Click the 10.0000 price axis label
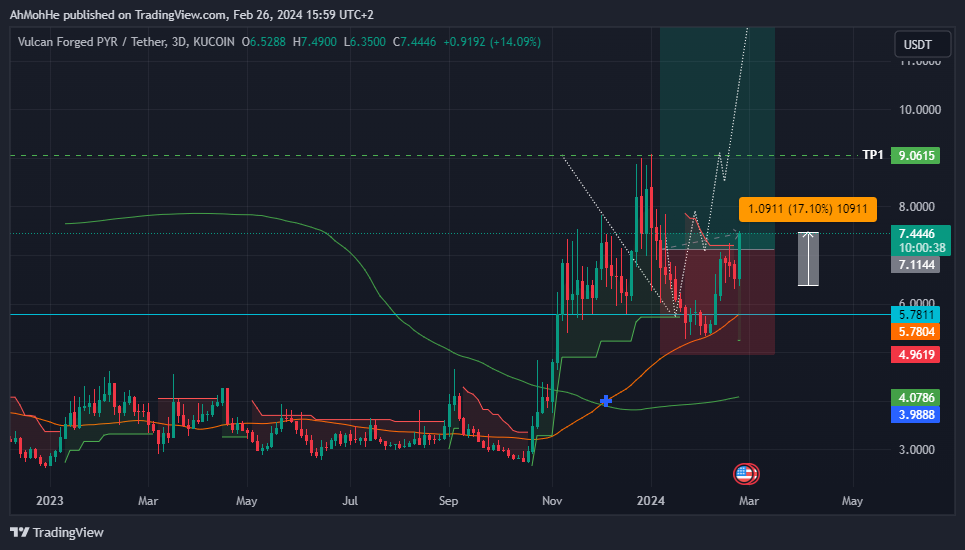This screenshot has height=550, width=965. click(x=919, y=110)
